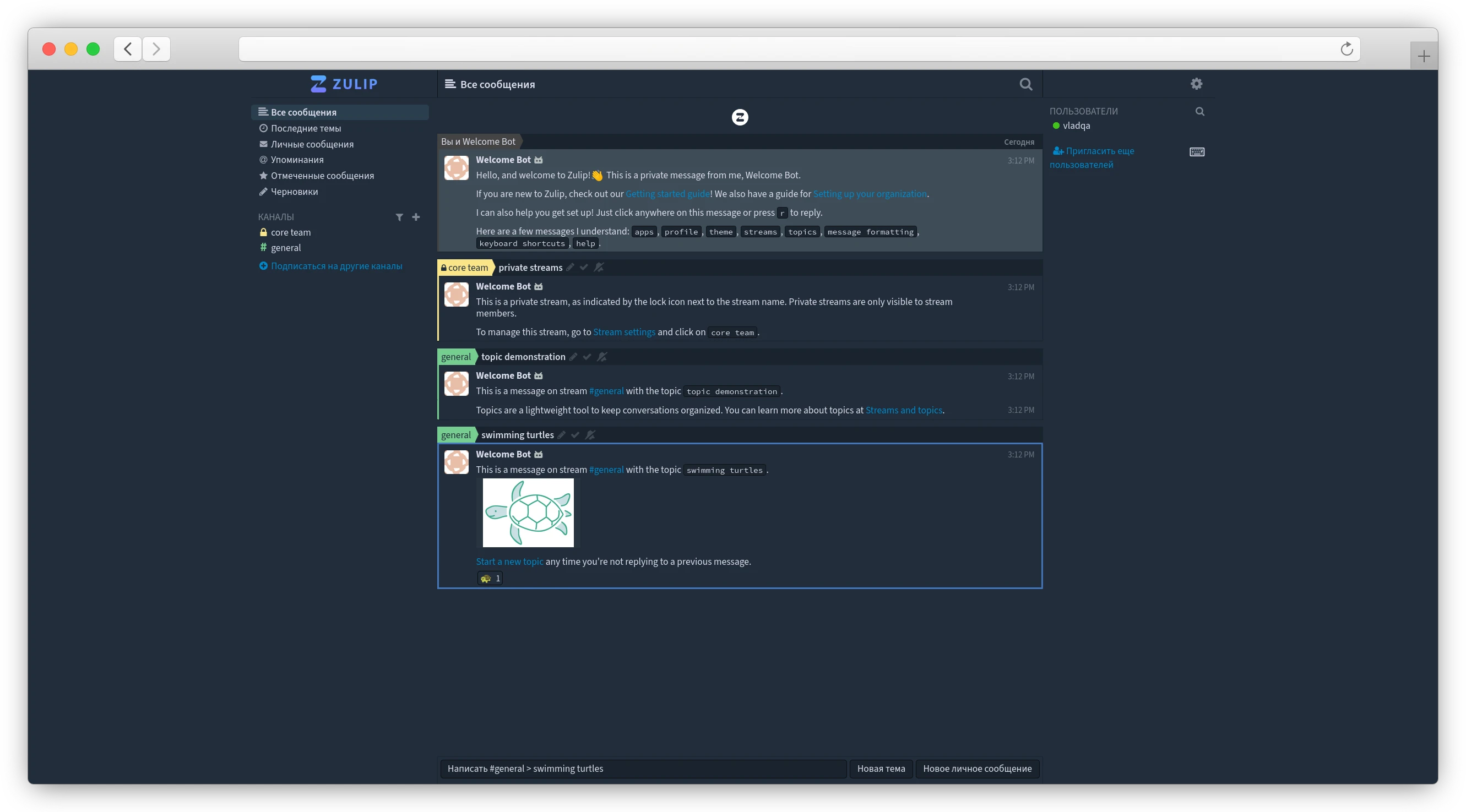This screenshot has width=1466, height=812.
Task: Open keyboard shortcuts icon
Action: click(1196, 152)
